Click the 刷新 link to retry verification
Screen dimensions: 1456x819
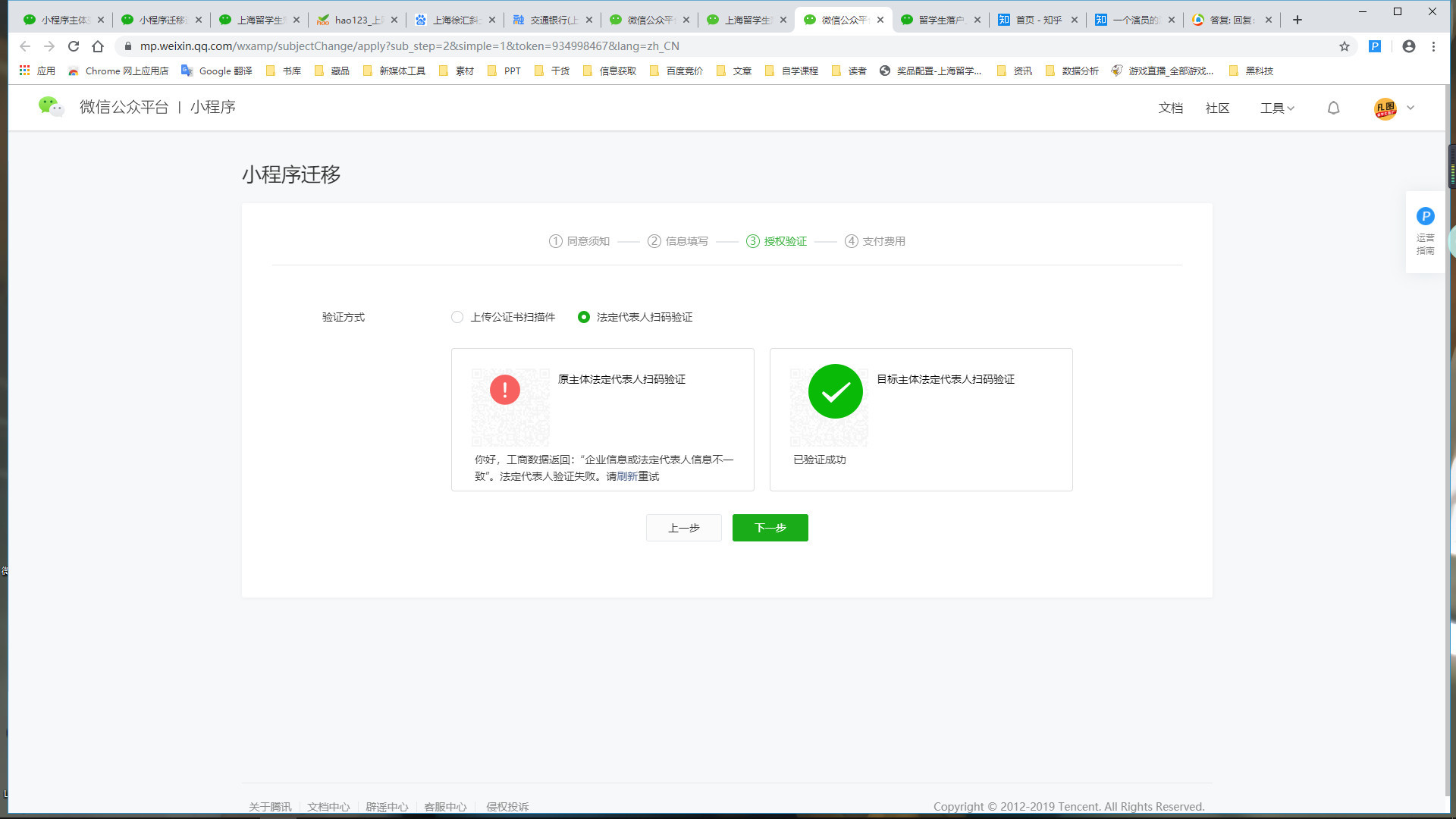(x=627, y=476)
